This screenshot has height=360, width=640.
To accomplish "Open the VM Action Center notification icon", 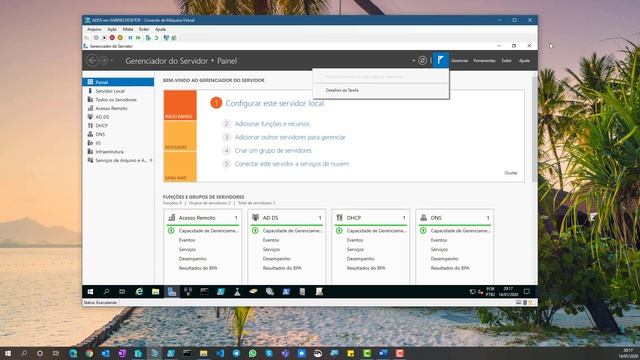I will click(527, 291).
